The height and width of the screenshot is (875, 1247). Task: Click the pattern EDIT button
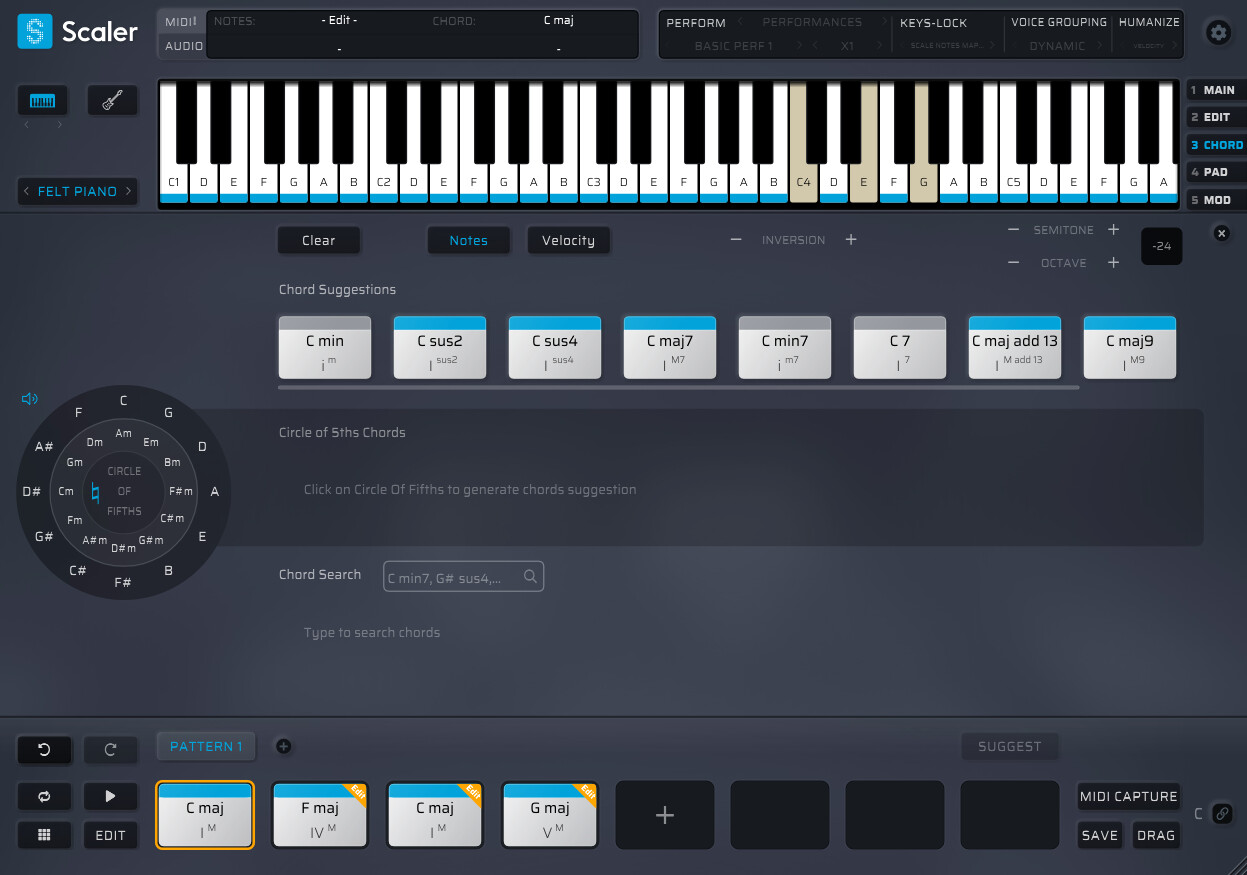111,835
